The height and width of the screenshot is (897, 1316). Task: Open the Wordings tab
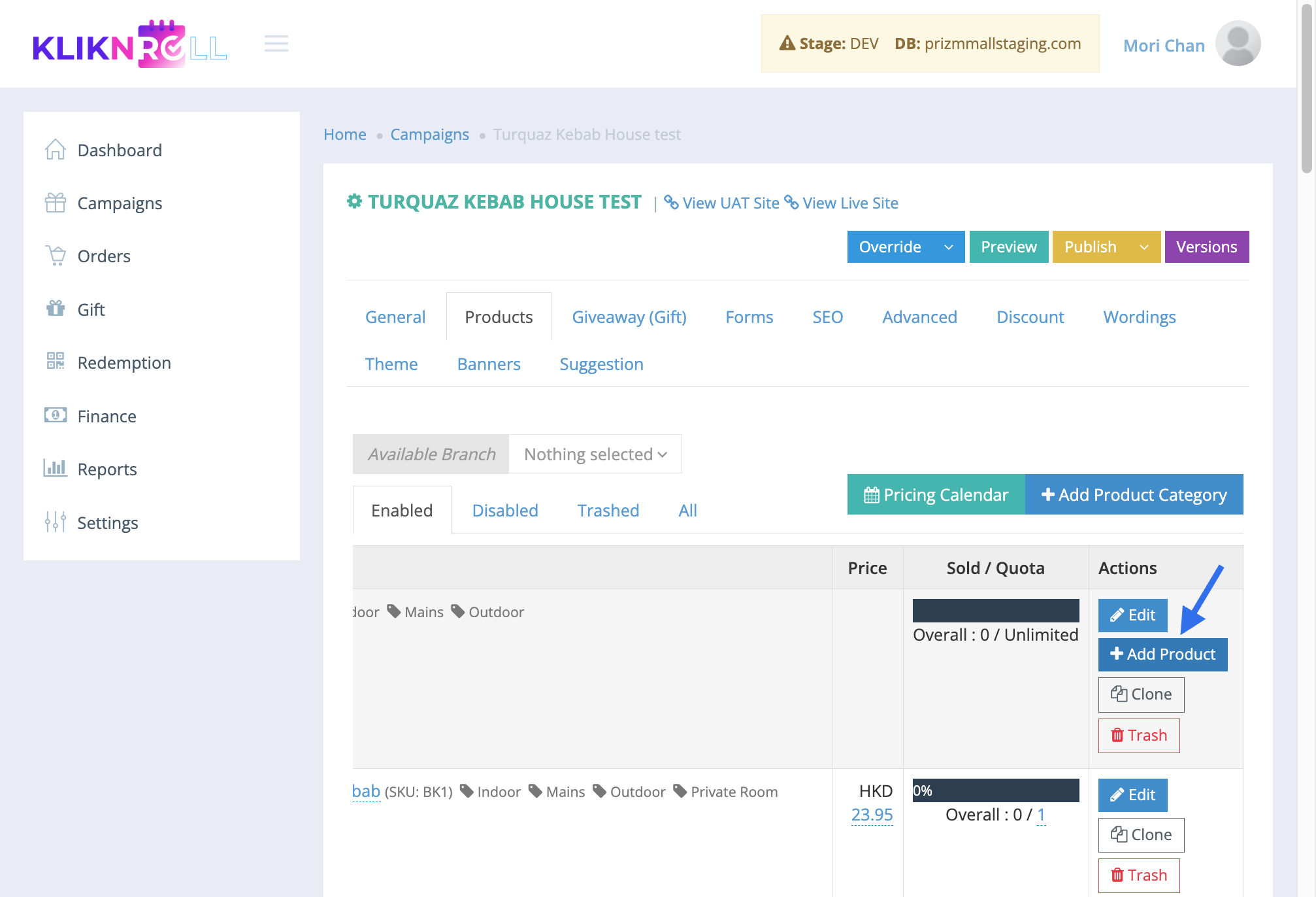point(1140,317)
